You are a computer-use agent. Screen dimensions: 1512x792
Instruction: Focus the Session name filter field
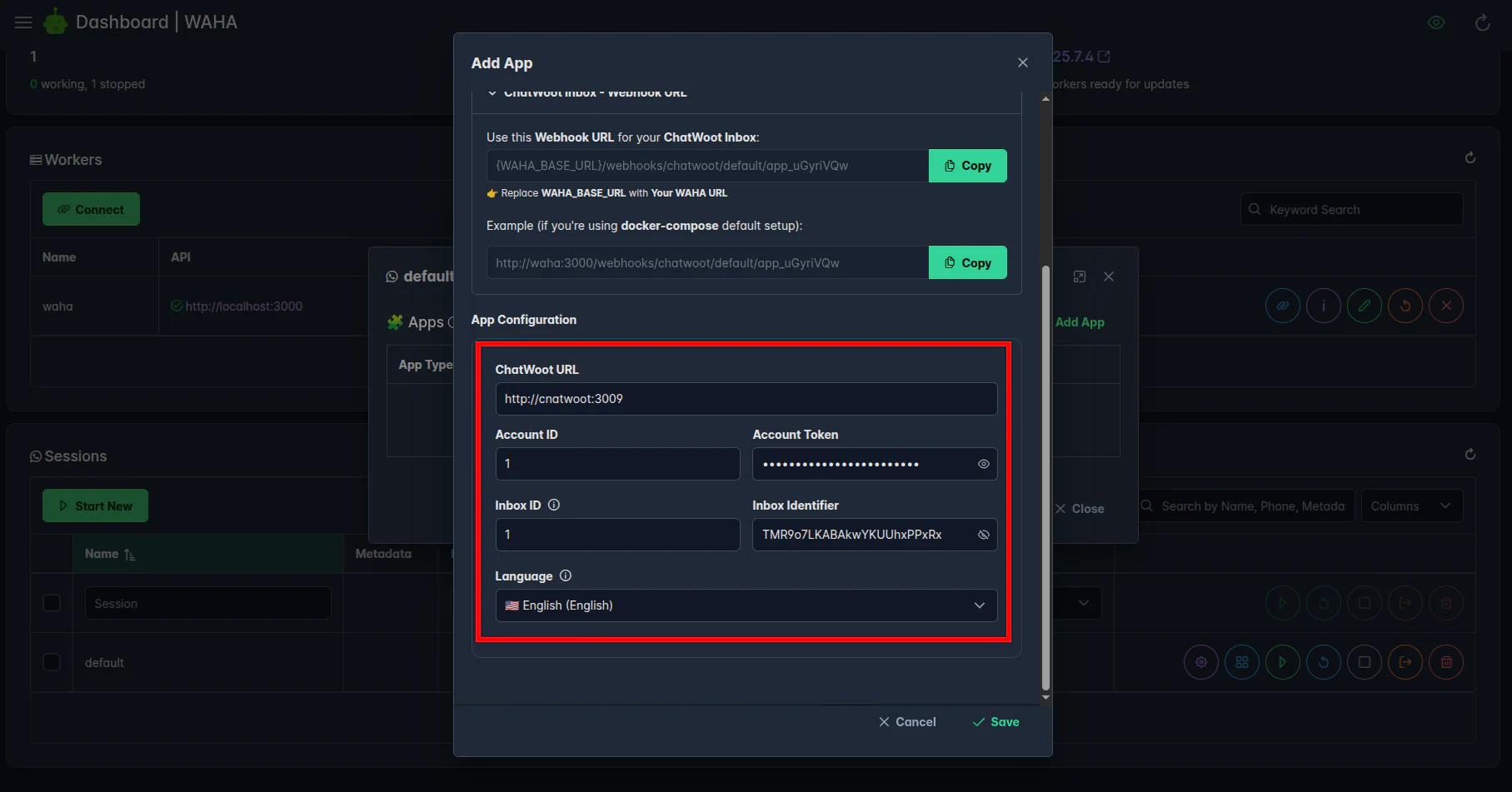click(208, 603)
